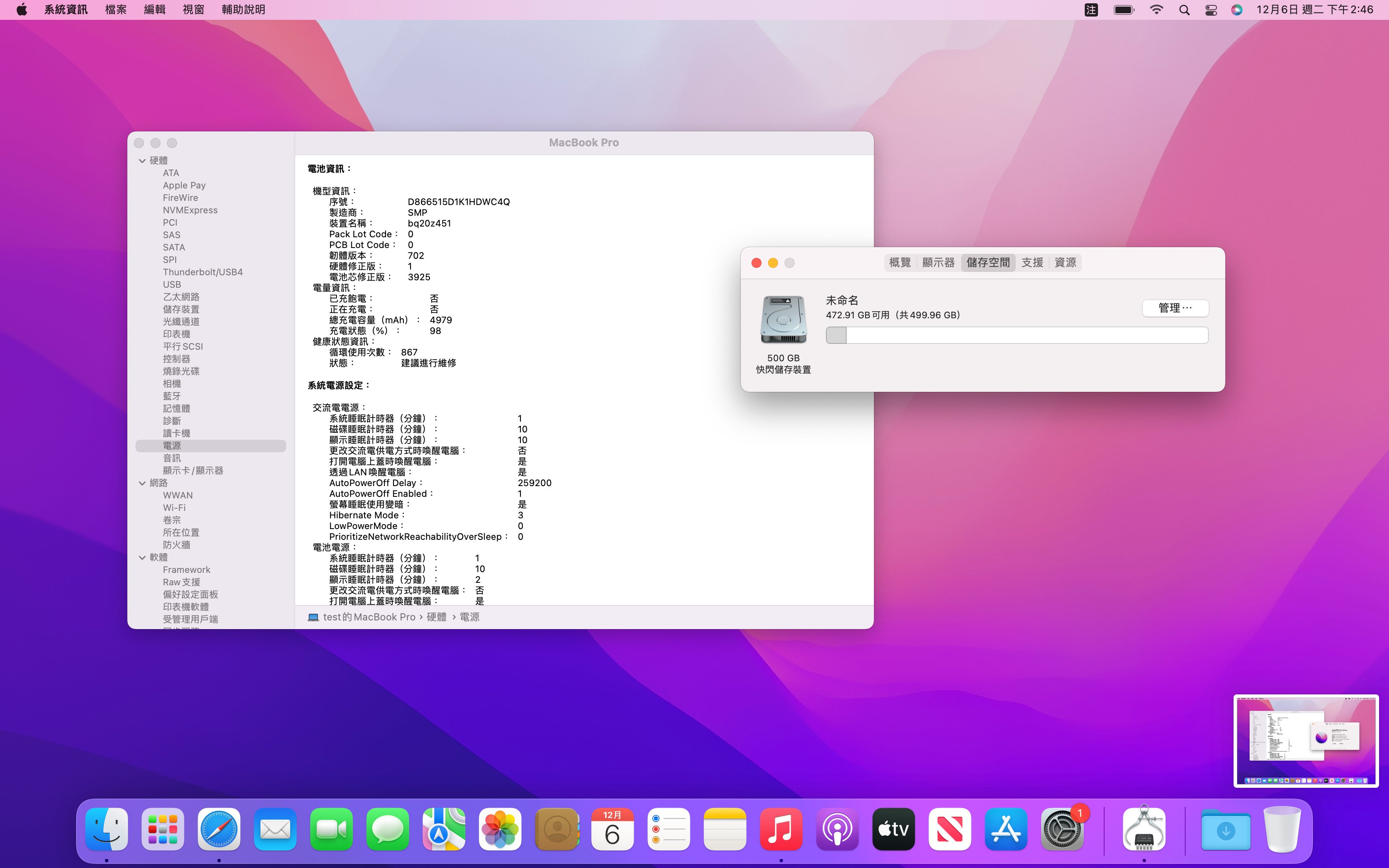Switch to the 資源 tab

point(1065,262)
